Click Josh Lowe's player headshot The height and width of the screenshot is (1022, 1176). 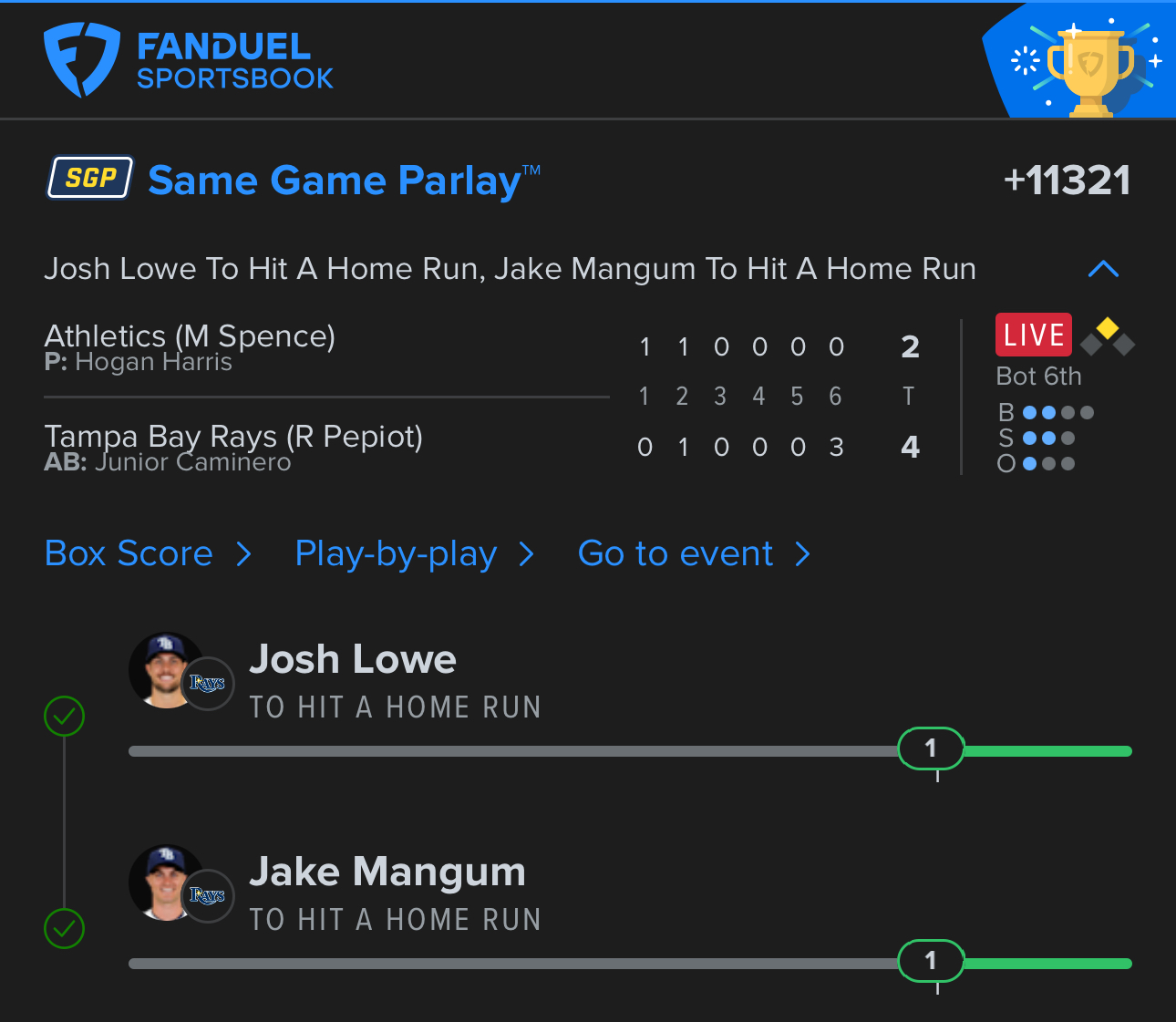pyautogui.click(x=164, y=670)
